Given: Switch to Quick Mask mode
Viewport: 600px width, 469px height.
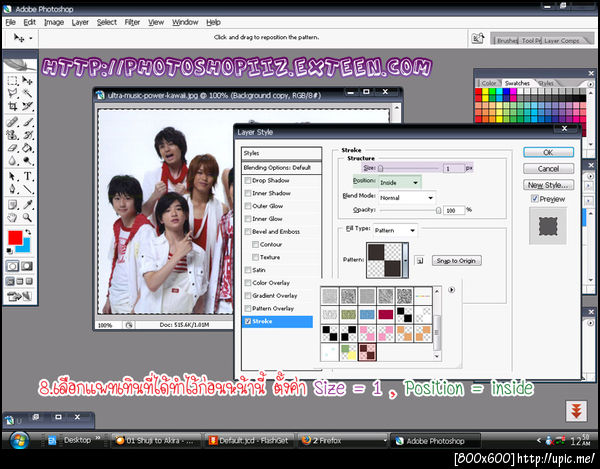Looking at the screenshot, I should coord(27,266).
